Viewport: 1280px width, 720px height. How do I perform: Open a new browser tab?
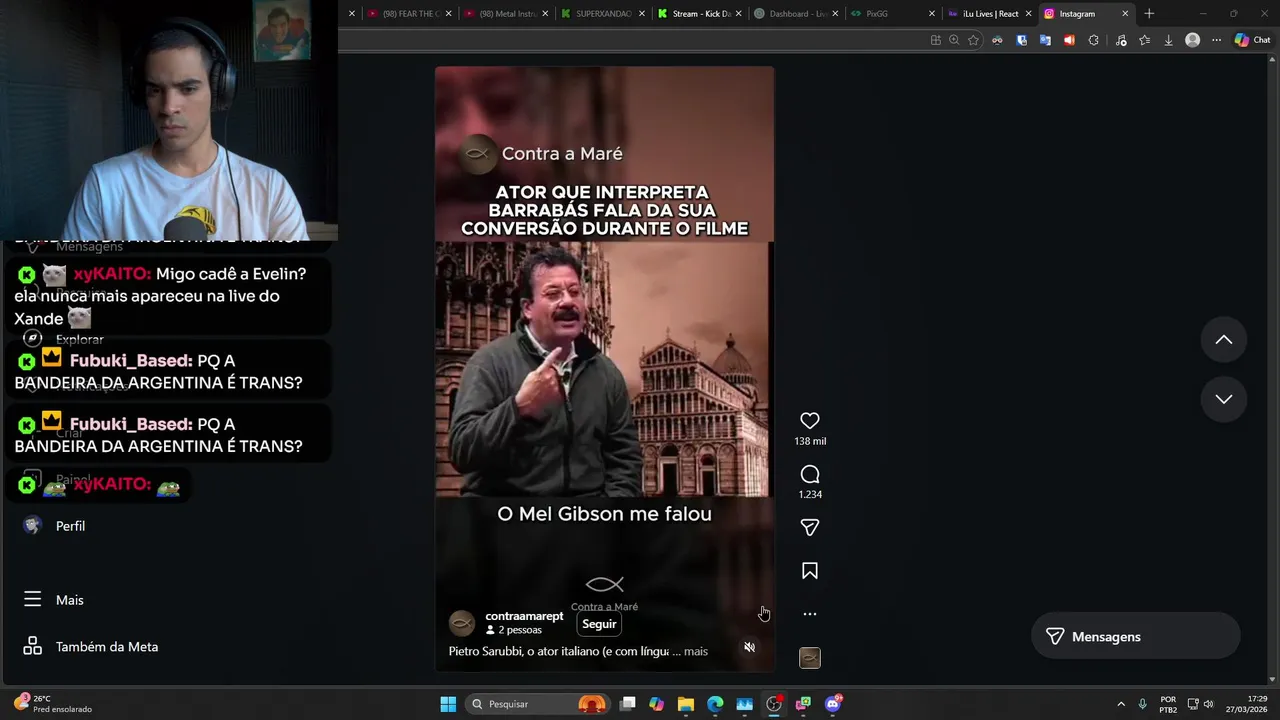tap(1149, 14)
